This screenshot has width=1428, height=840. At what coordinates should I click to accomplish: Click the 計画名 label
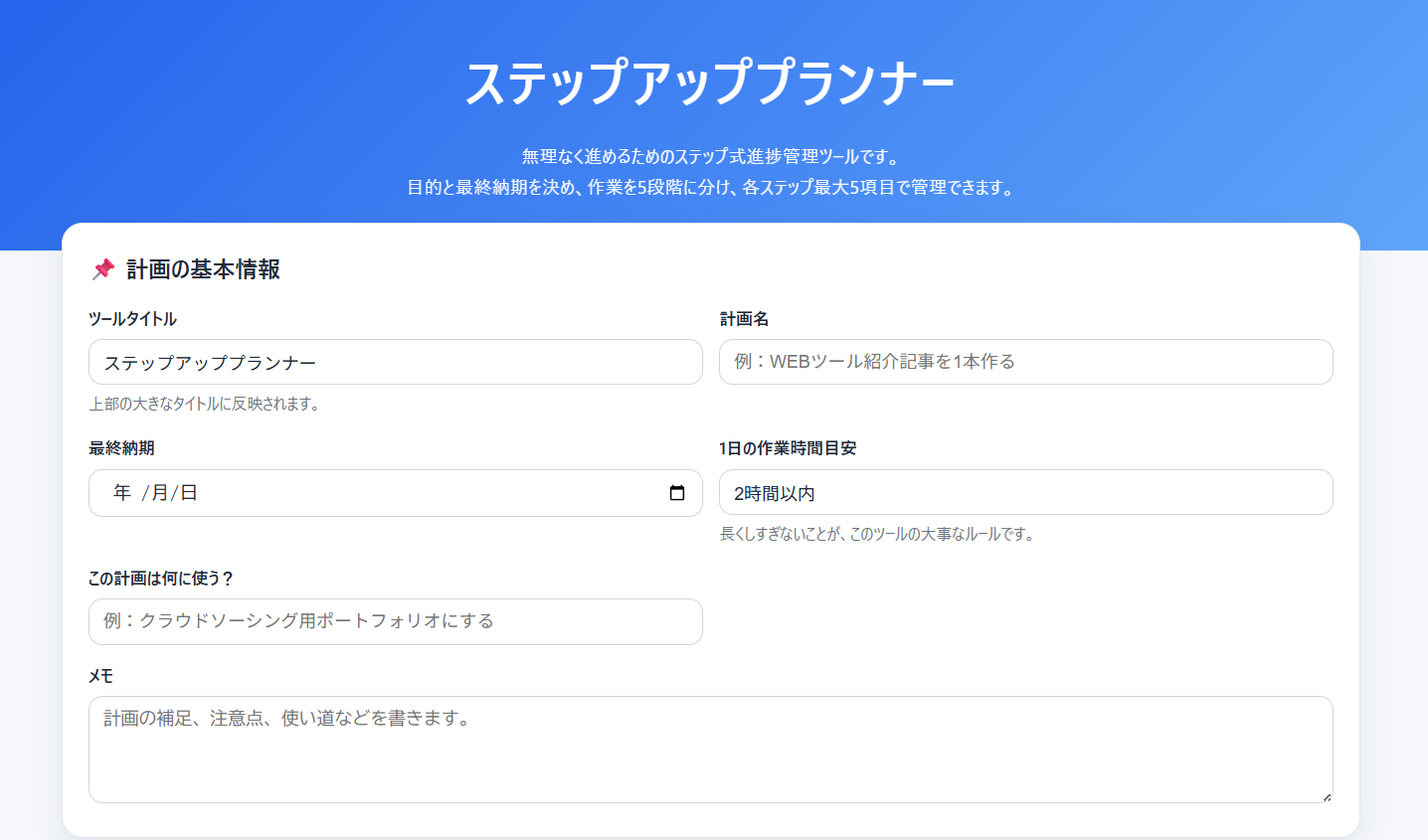[744, 319]
